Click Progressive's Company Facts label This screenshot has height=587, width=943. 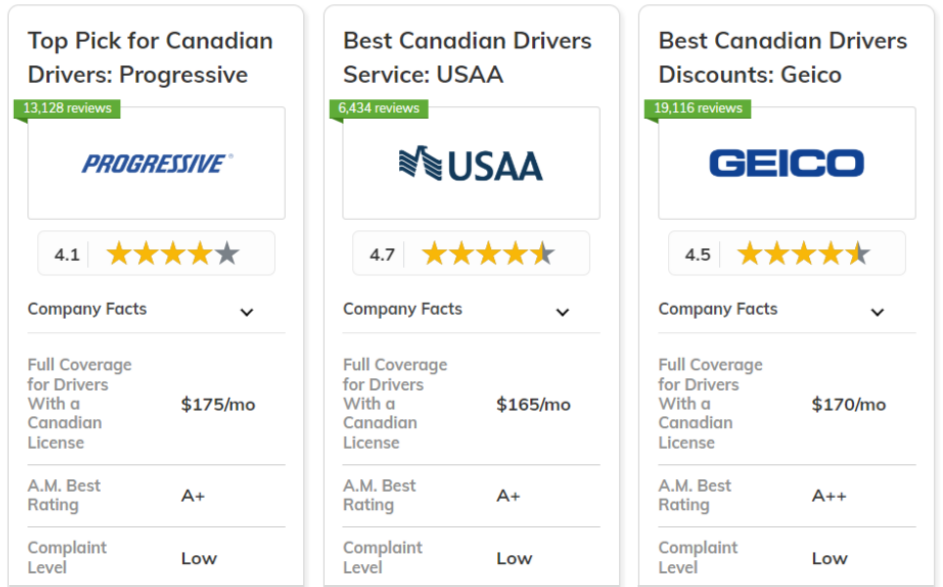pos(87,309)
